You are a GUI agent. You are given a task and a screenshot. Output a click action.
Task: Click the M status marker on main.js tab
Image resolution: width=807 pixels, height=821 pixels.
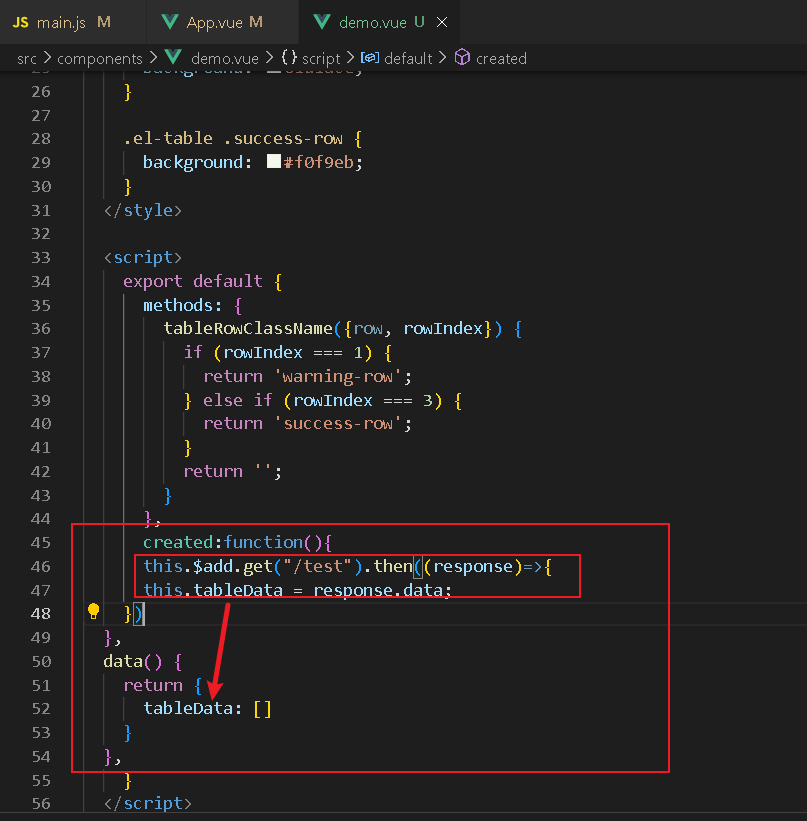tap(104, 22)
